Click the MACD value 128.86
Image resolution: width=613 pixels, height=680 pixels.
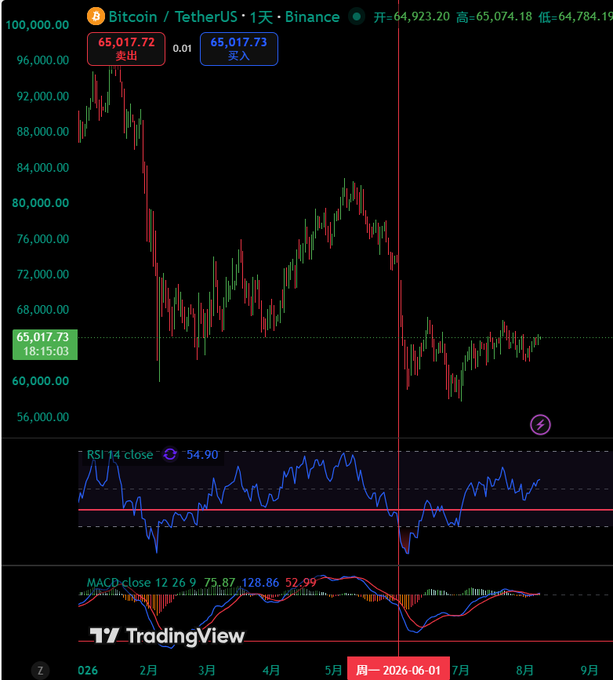pyautogui.click(x=260, y=582)
